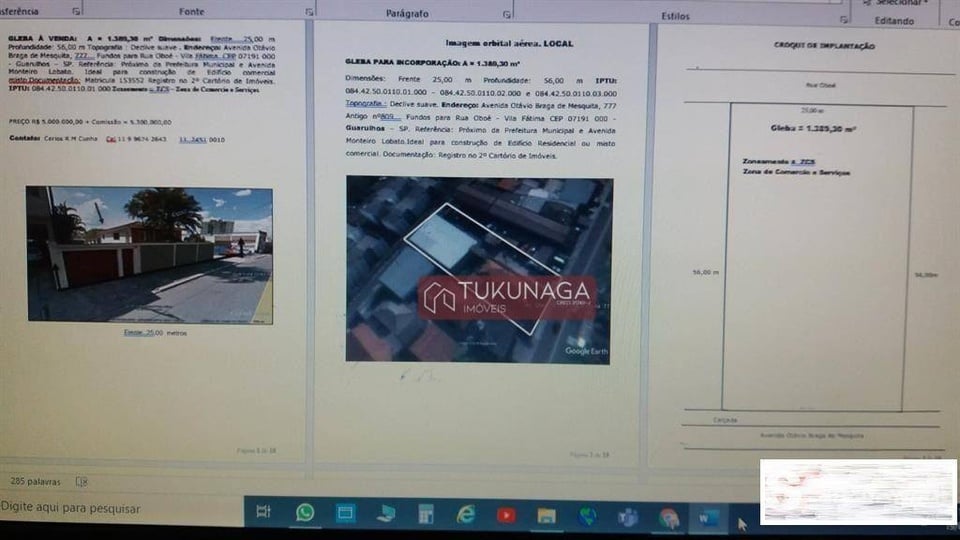The width and height of the screenshot is (960, 540).
Task: Open WhatsApp from the taskbar
Action: [305, 512]
